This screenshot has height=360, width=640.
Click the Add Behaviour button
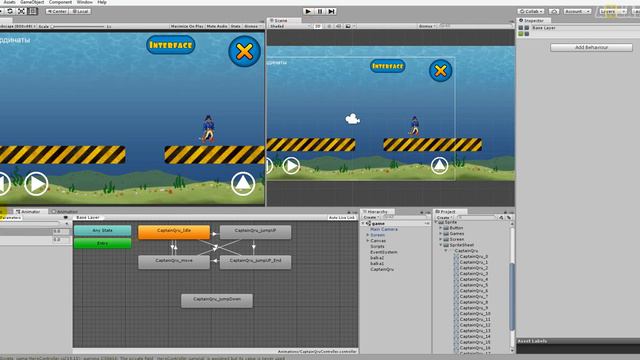coord(591,47)
